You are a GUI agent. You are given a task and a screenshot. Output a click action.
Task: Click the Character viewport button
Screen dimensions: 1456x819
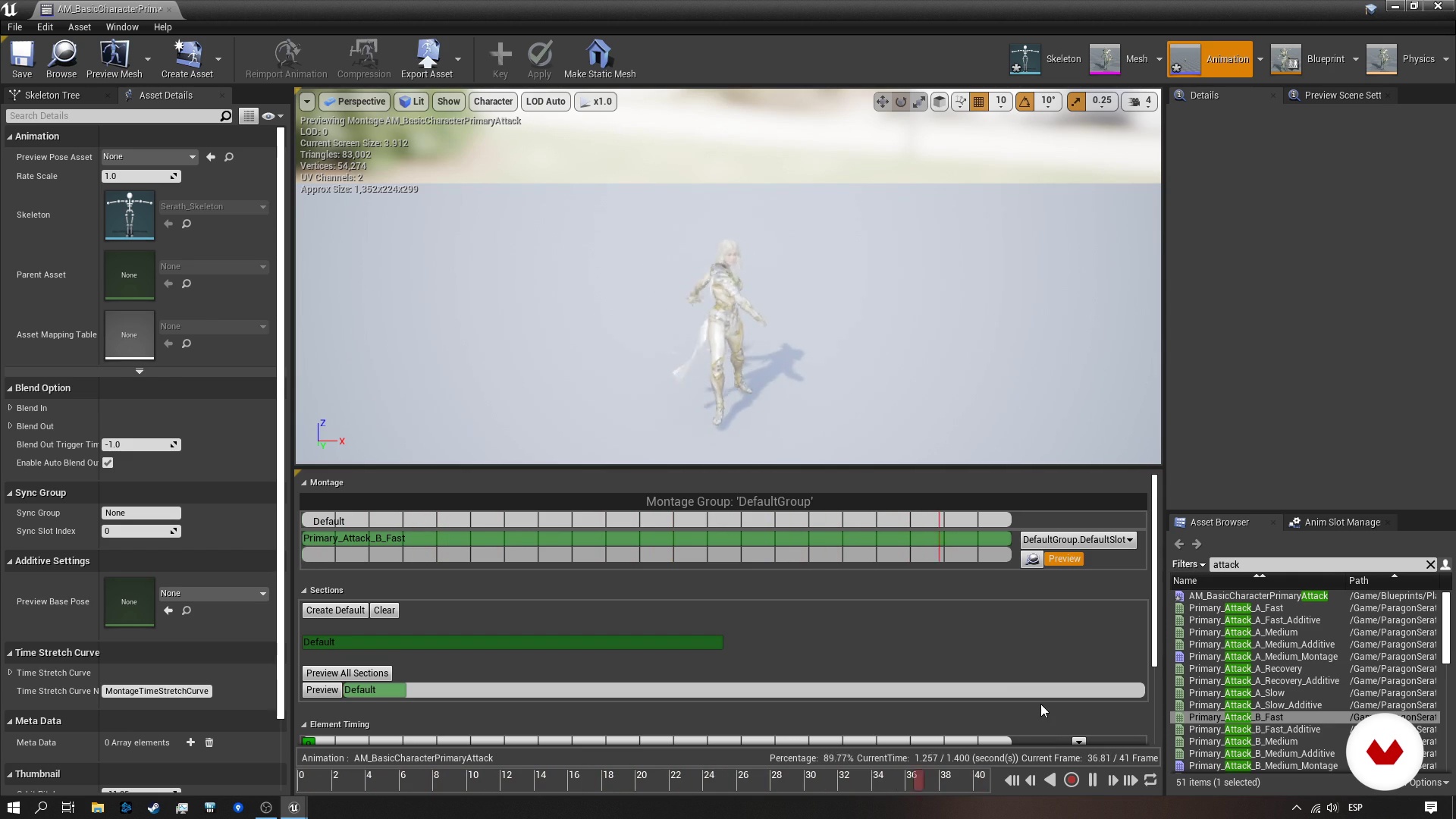coord(493,102)
